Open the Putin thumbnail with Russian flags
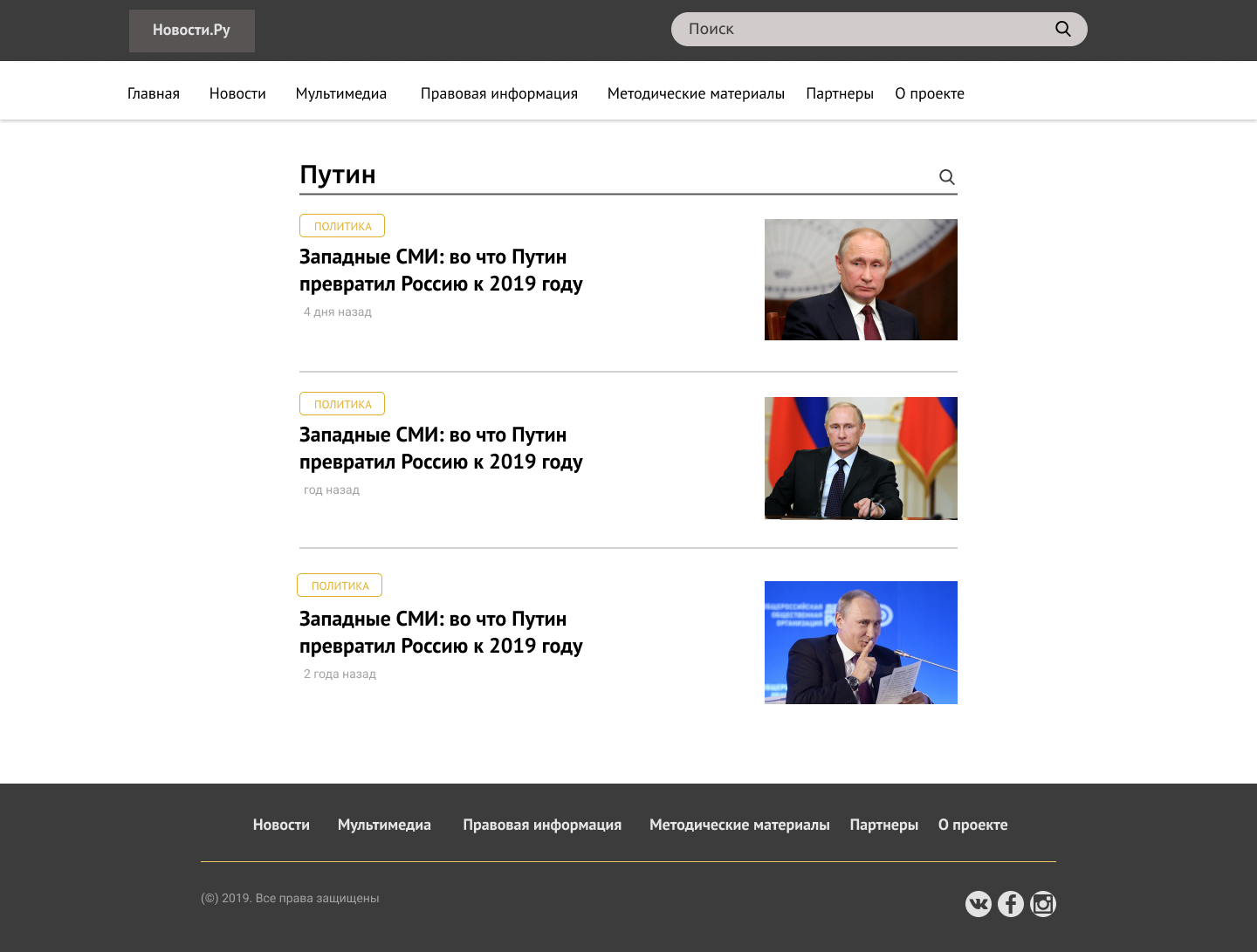Image resolution: width=1257 pixels, height=952 pixels. tap(861, 458)
